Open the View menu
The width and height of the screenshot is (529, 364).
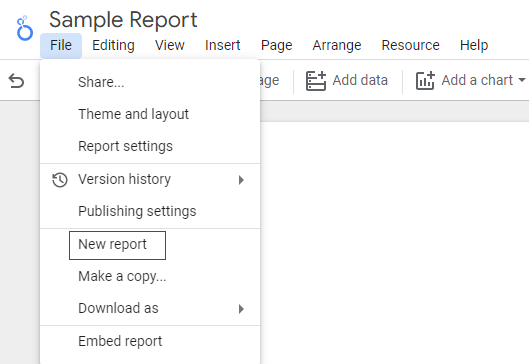[170, 46]
